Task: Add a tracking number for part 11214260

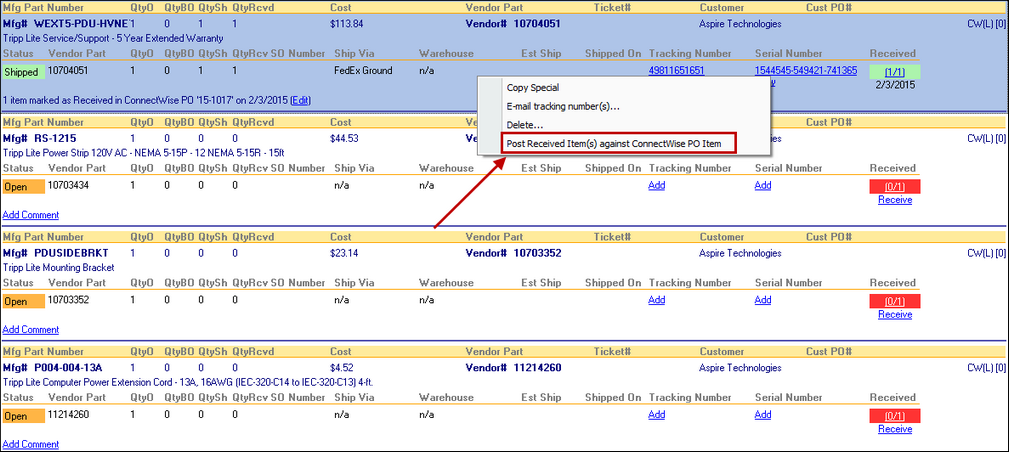Action: 656,414
